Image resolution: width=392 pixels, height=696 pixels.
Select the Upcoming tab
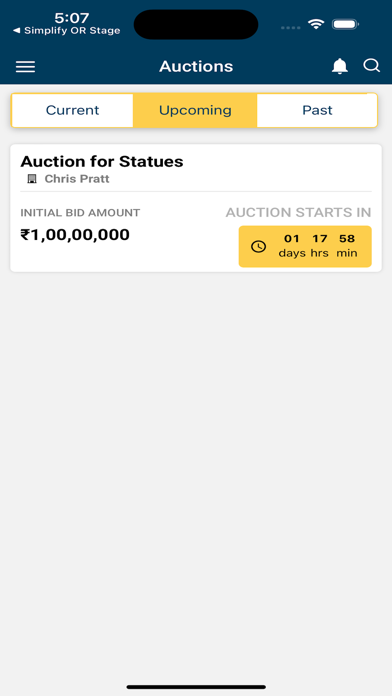(x=195, y=110)
